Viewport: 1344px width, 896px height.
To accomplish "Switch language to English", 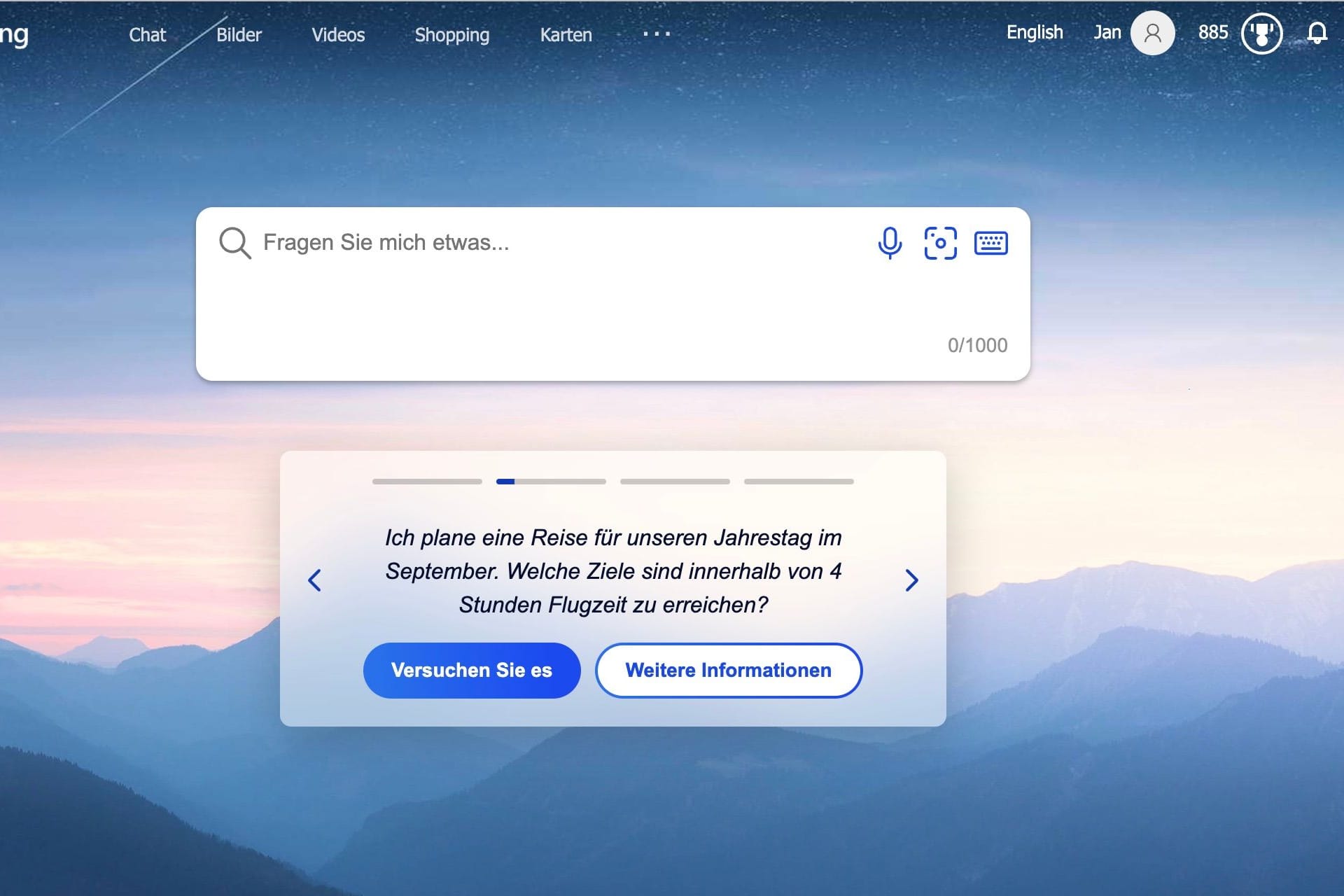I will coord(1035,33).
